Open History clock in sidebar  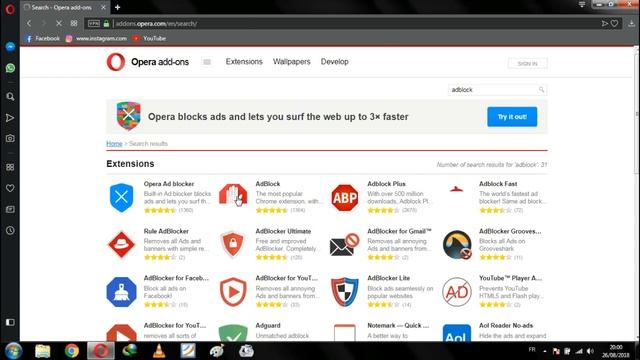[x=10, y=230]
